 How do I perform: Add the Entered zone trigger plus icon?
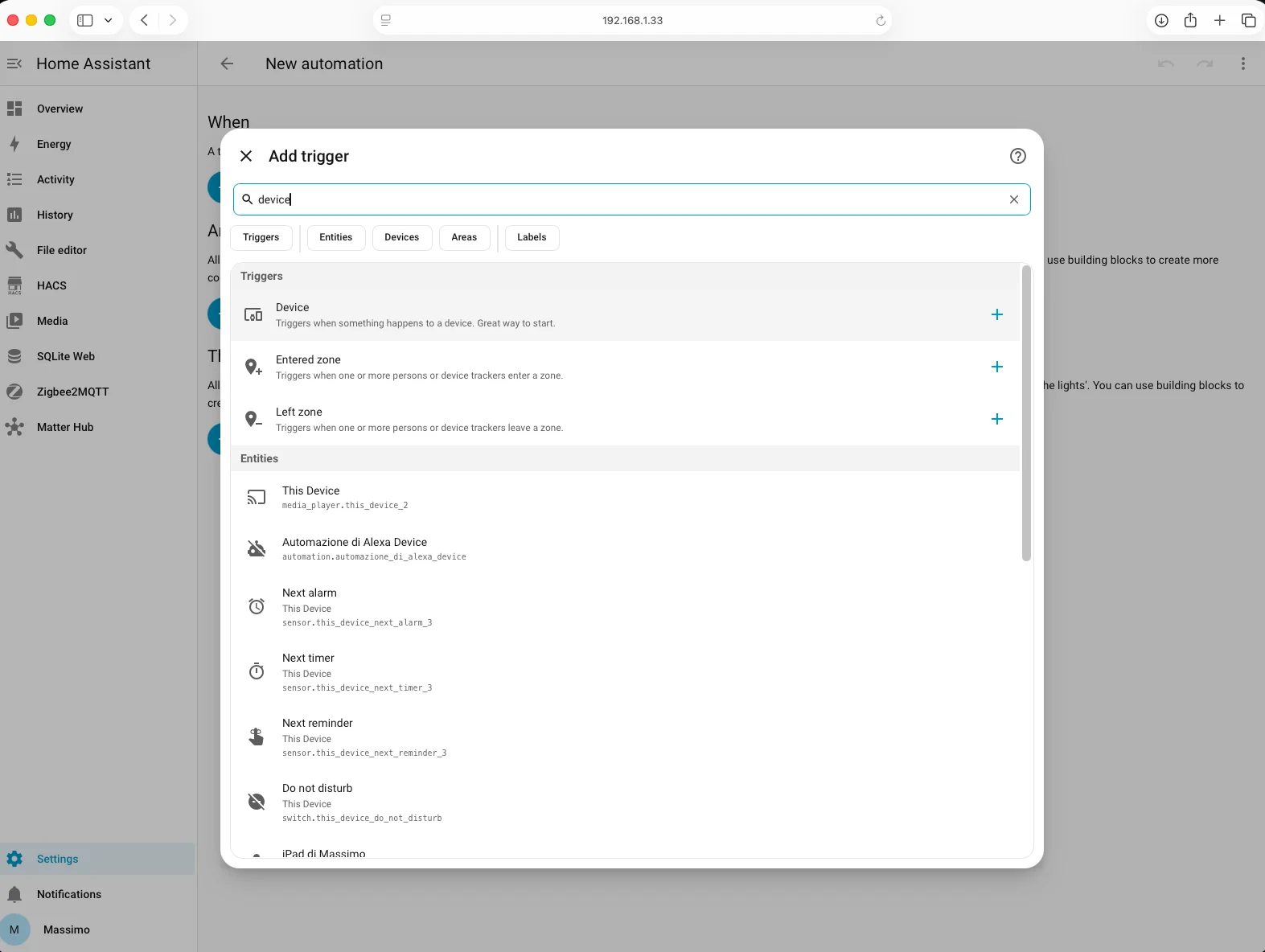(x=997, y=367)
